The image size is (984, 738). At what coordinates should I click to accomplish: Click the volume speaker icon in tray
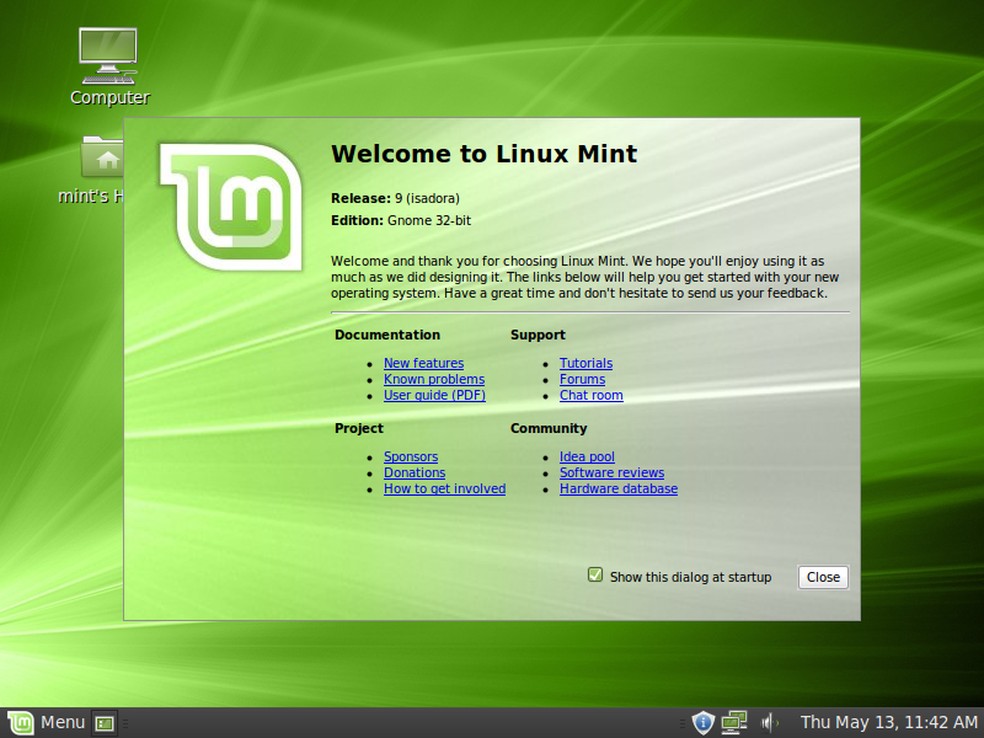pos(768,721)
